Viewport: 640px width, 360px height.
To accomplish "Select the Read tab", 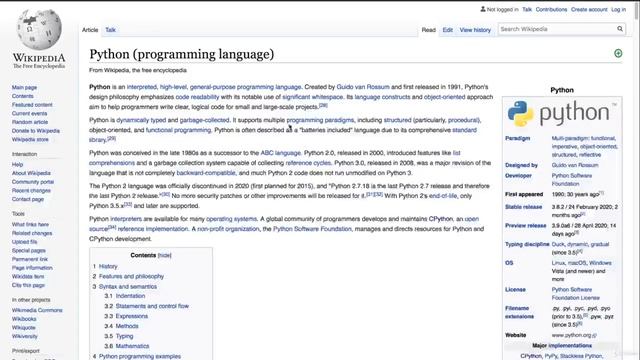I will 429,30.
